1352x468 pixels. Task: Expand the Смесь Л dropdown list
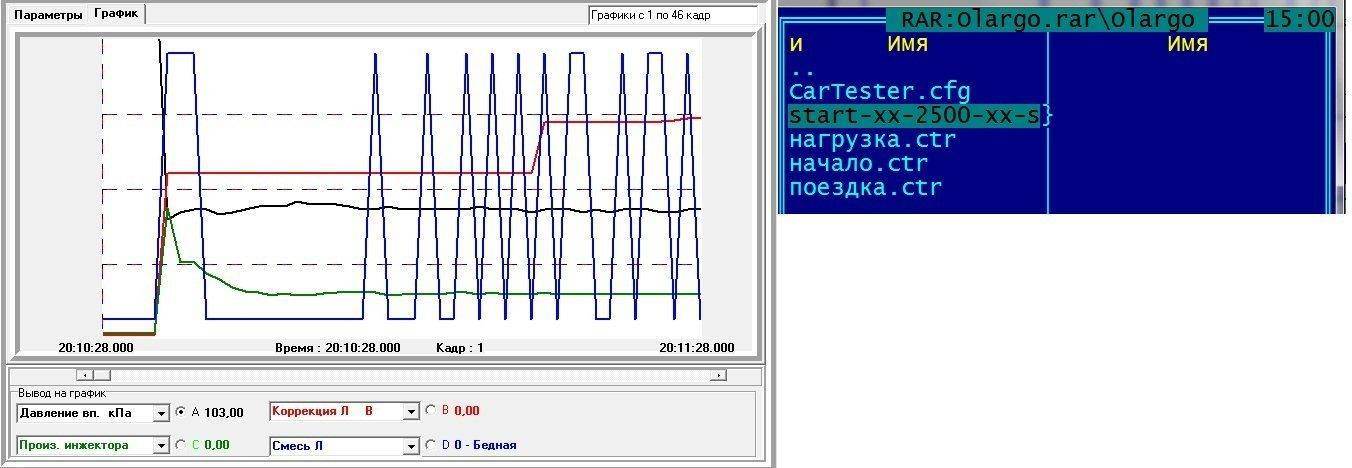[x=410, y=446]
